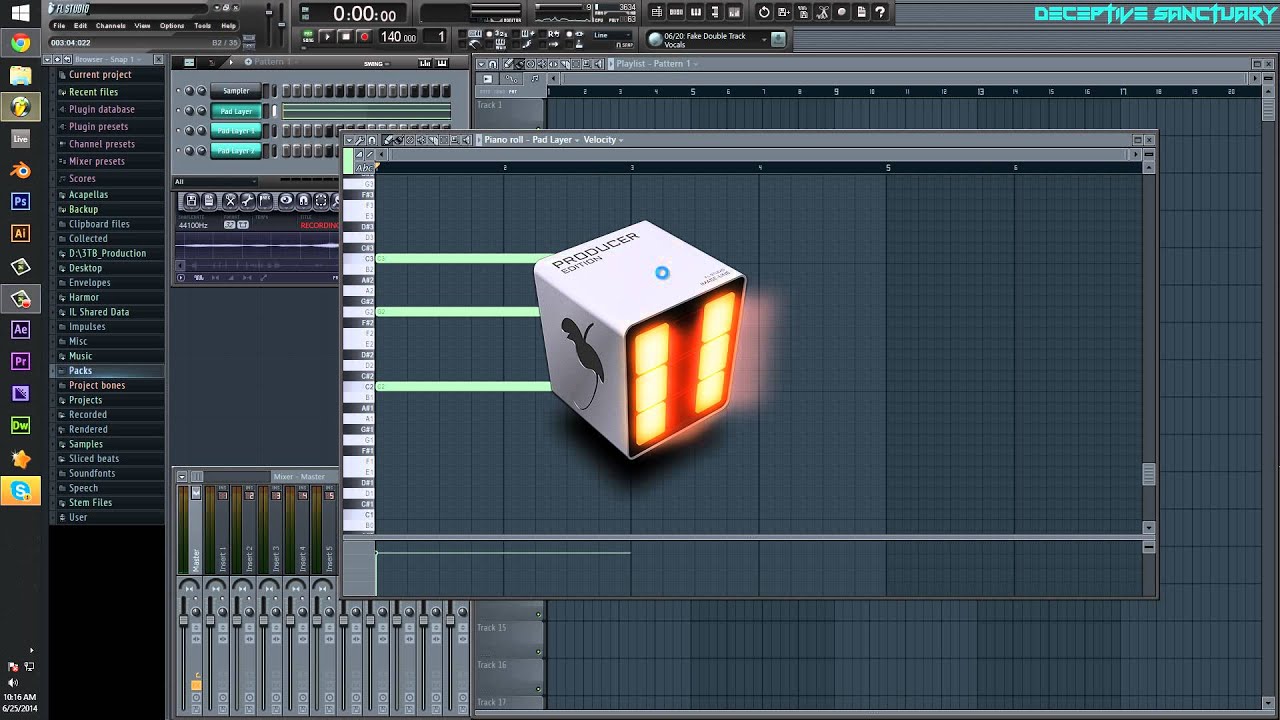Open the mixer view toolbar icon

734,12
